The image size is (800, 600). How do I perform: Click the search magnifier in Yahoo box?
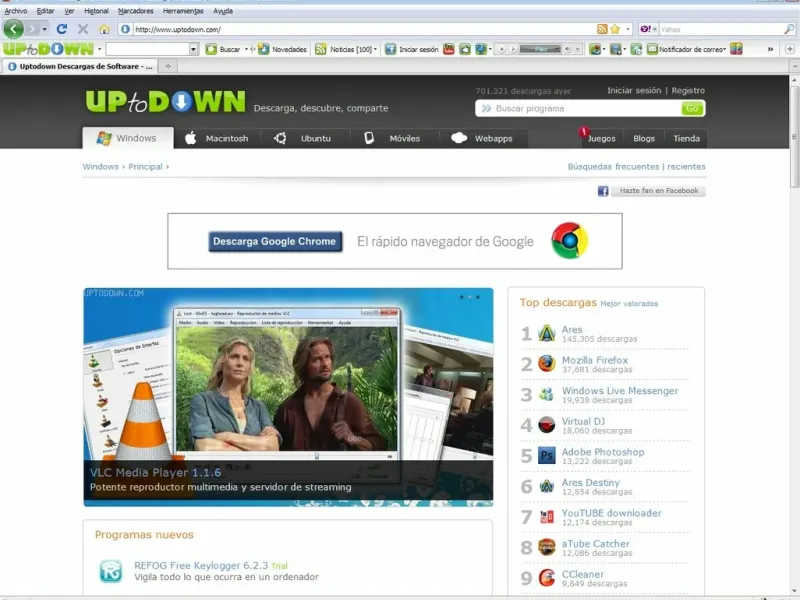pyautogui.click(x=789, y=29)
